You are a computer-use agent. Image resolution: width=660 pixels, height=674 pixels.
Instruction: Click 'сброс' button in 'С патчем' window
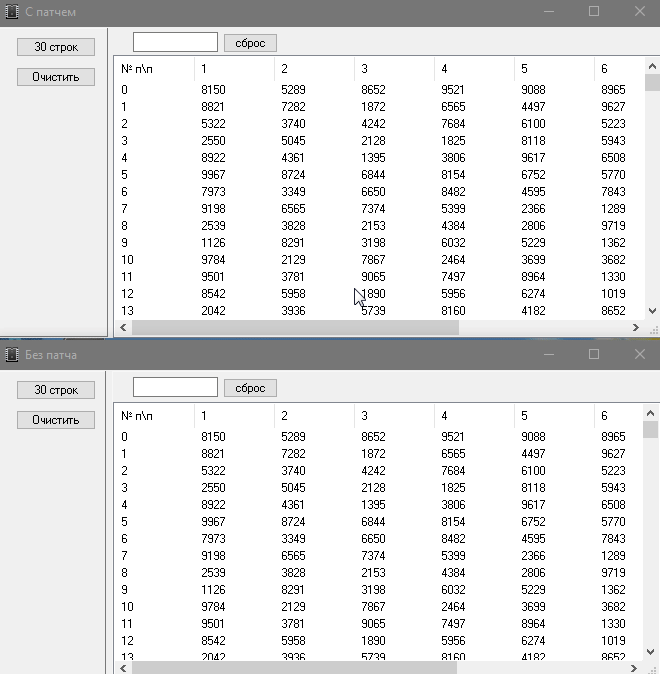point(250,43)
